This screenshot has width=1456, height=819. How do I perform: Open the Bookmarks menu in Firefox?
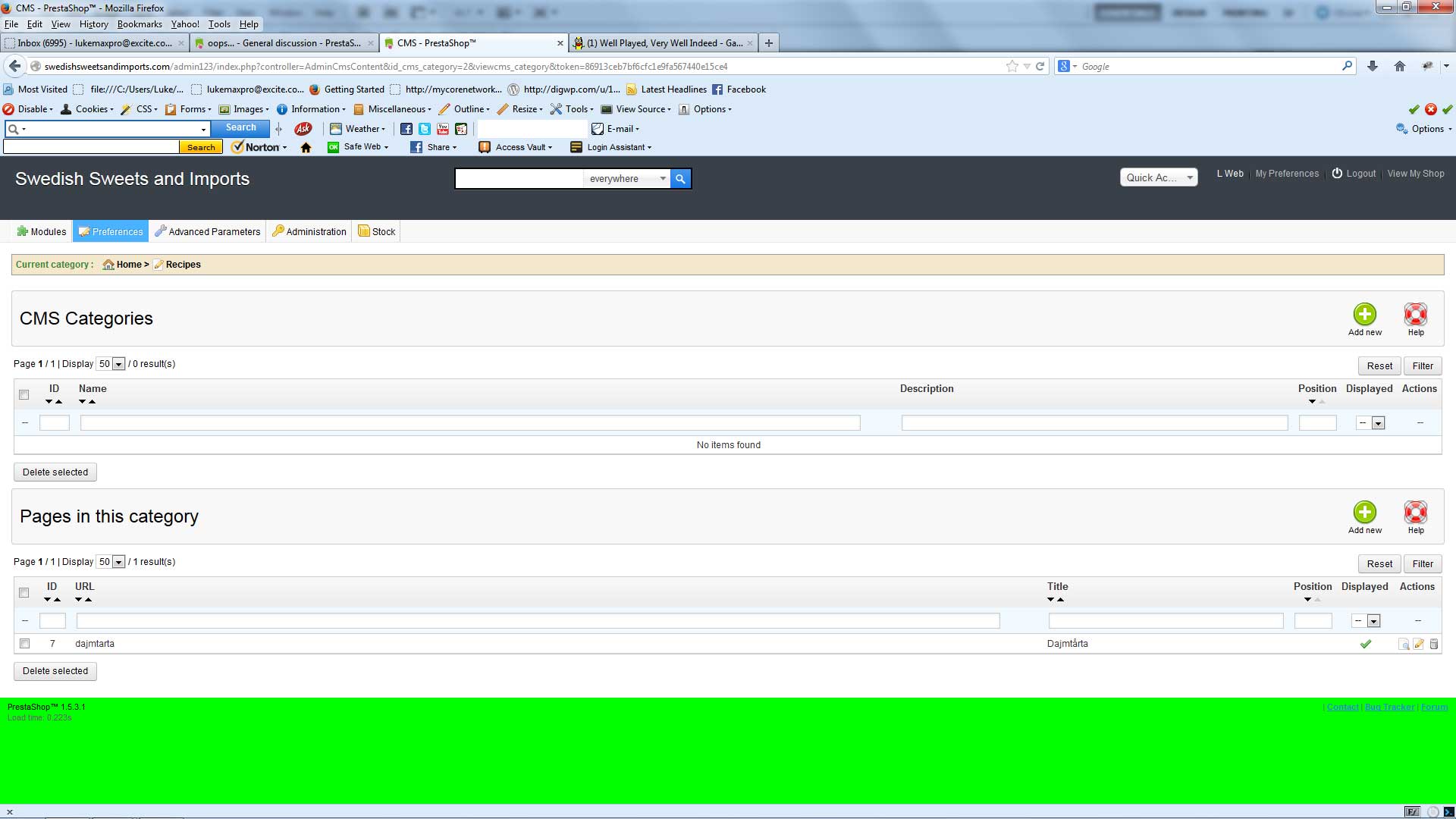click(140, 24)
